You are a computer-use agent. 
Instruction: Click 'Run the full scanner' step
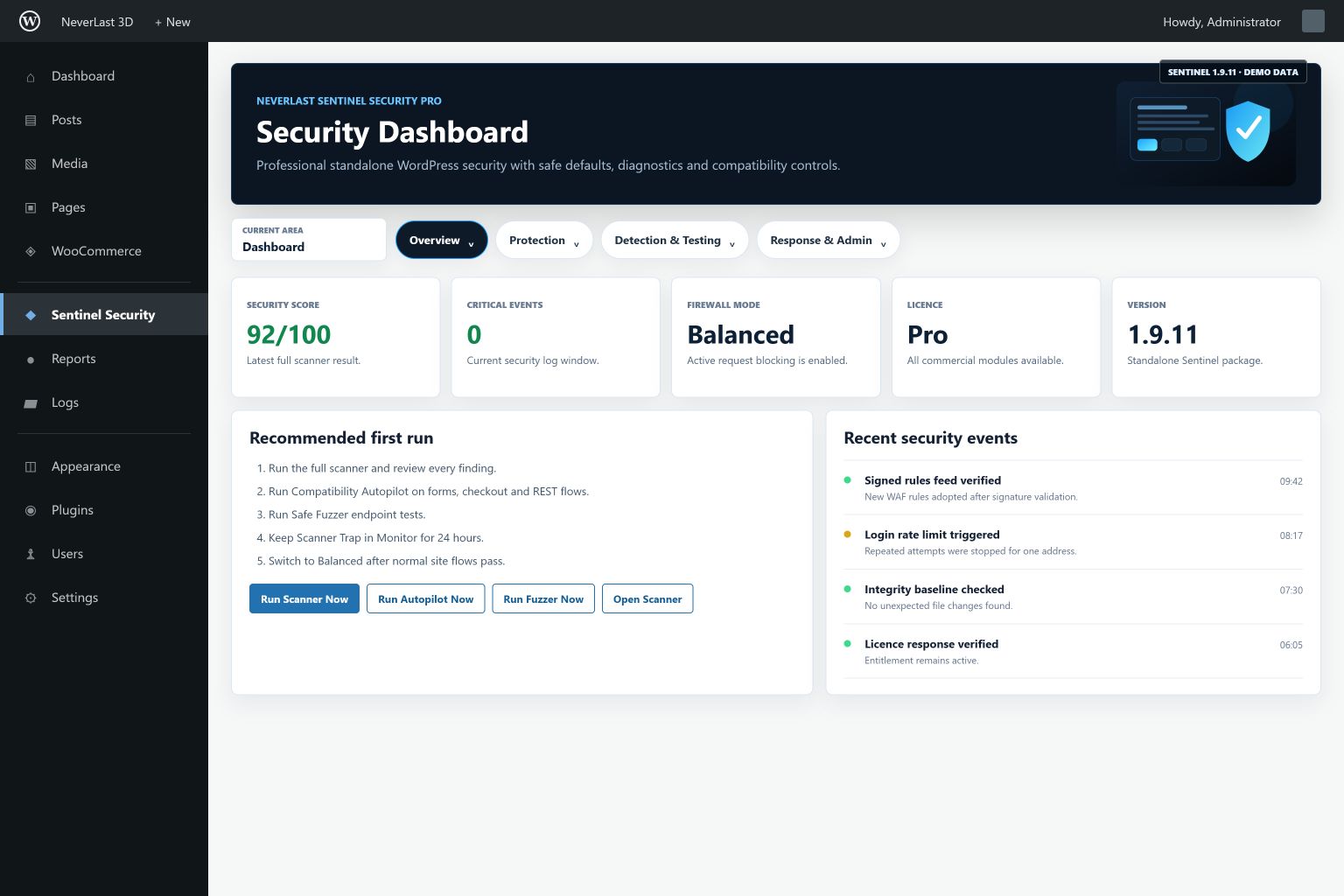(382, 468)
